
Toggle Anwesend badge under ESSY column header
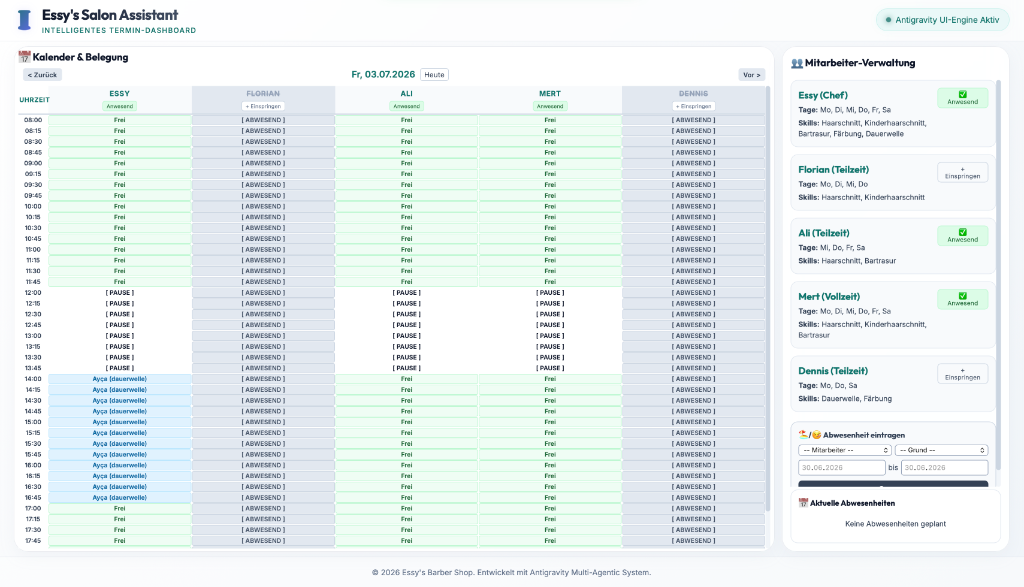click(x=120, y=106)
